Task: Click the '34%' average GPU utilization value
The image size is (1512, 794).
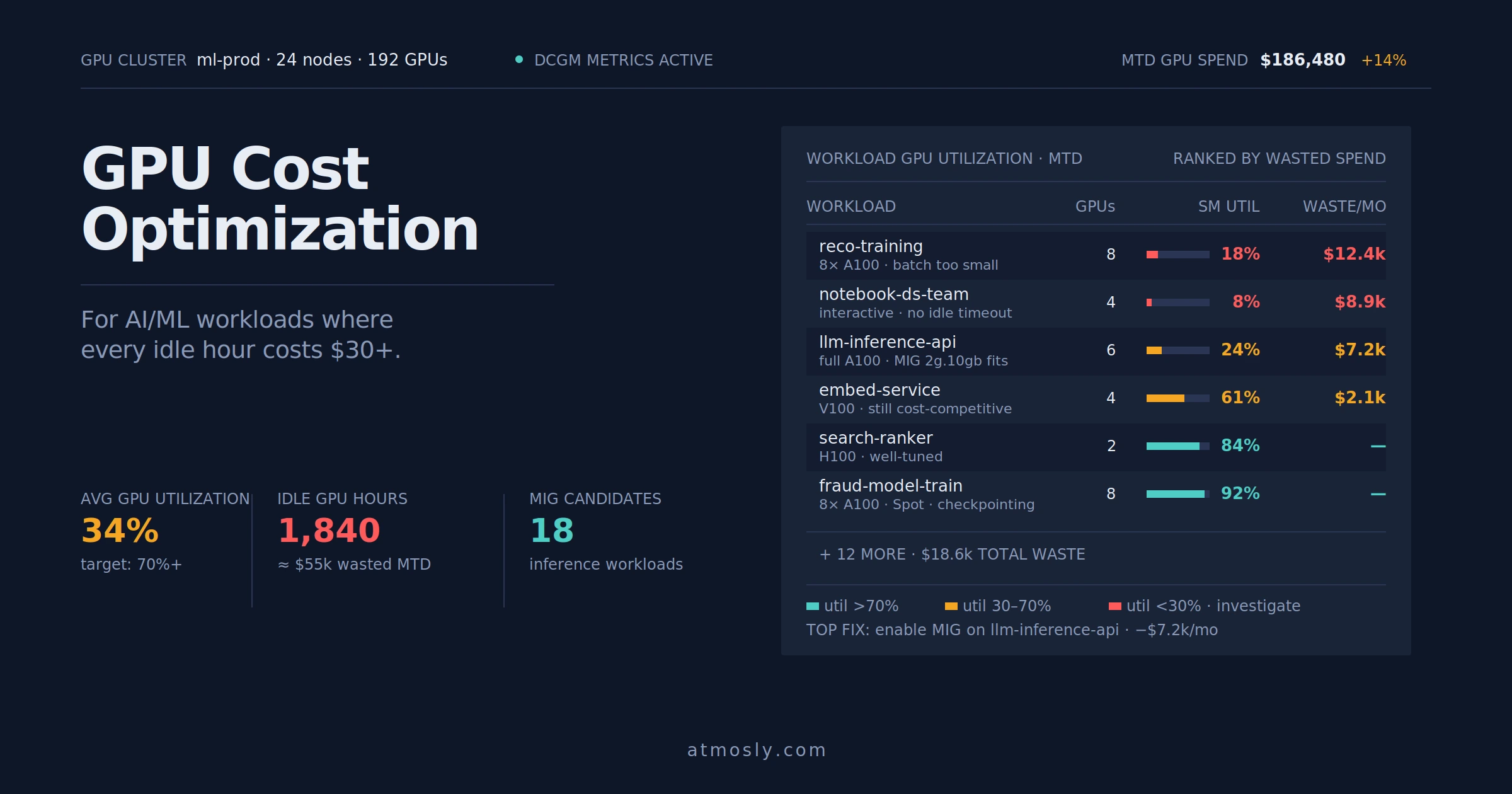Action: click(x=120, y=531)
